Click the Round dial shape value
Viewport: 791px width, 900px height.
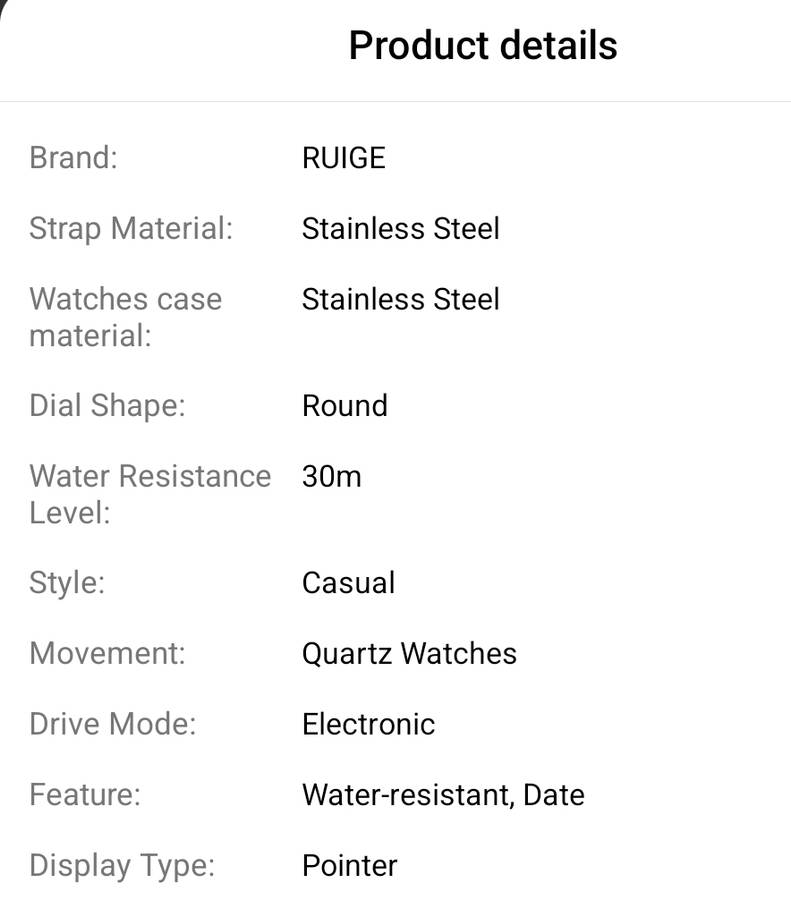click(344, 406)
